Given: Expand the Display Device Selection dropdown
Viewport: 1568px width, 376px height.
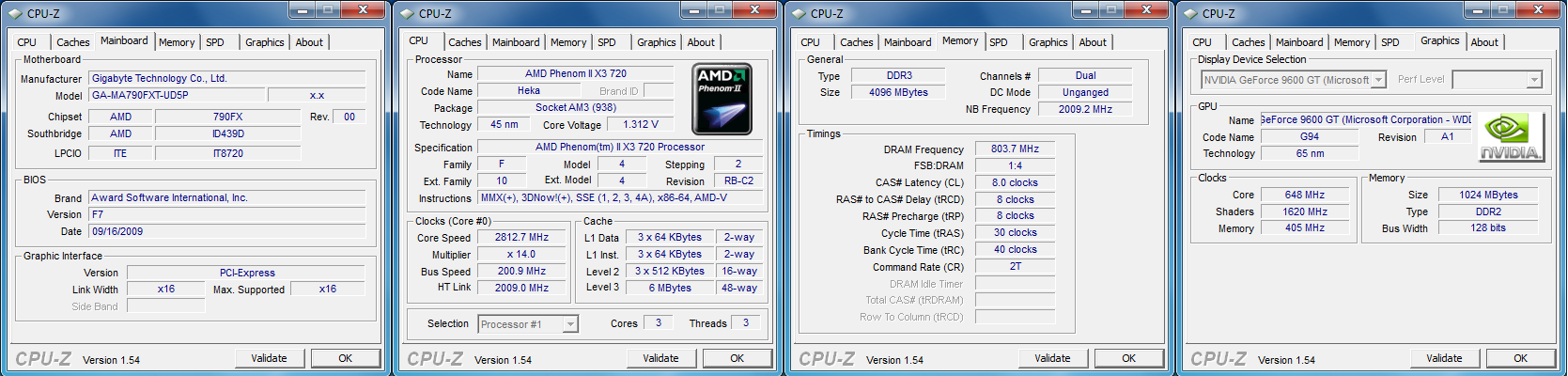Looking at the screenshot, I should (1378, 81).
